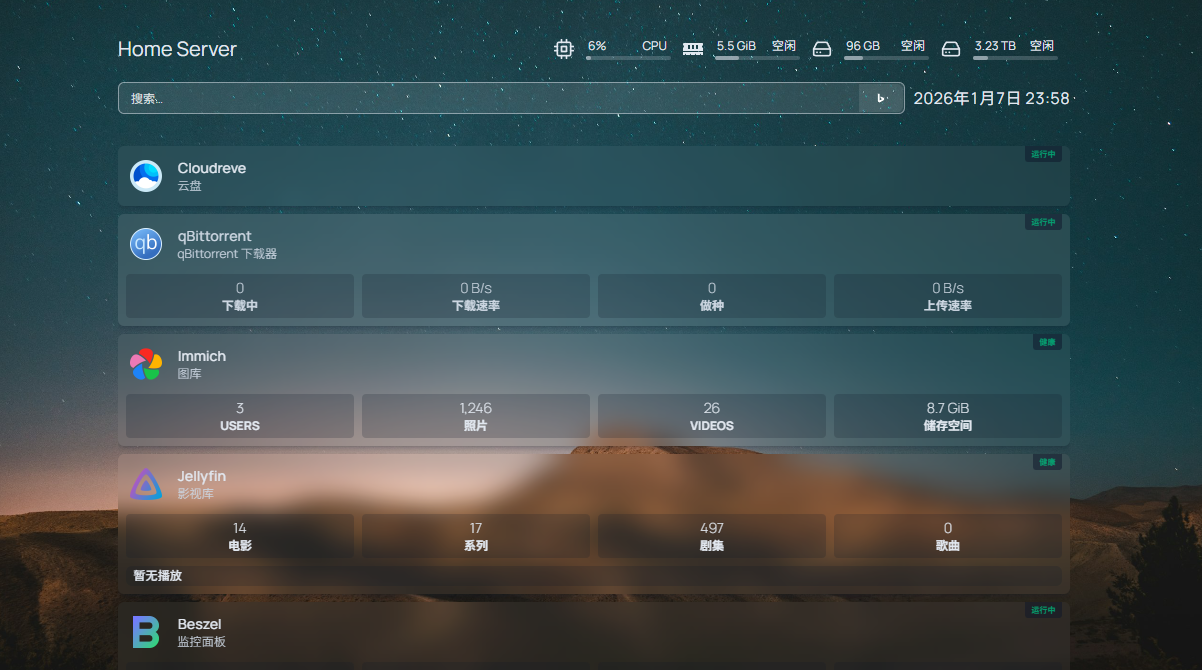Click the qBittorrent app icon

[146, 244]
